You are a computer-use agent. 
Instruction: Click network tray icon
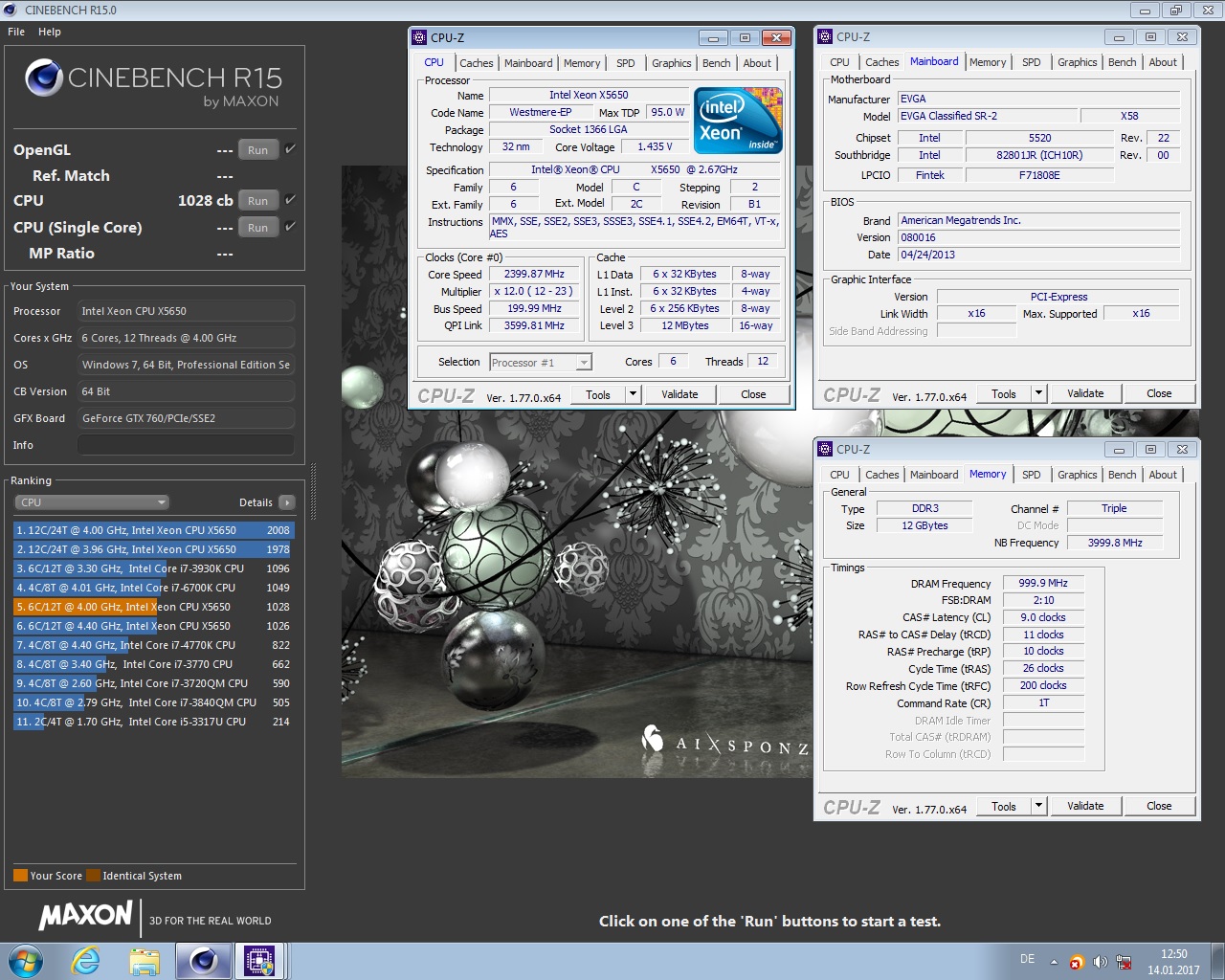1124,962
